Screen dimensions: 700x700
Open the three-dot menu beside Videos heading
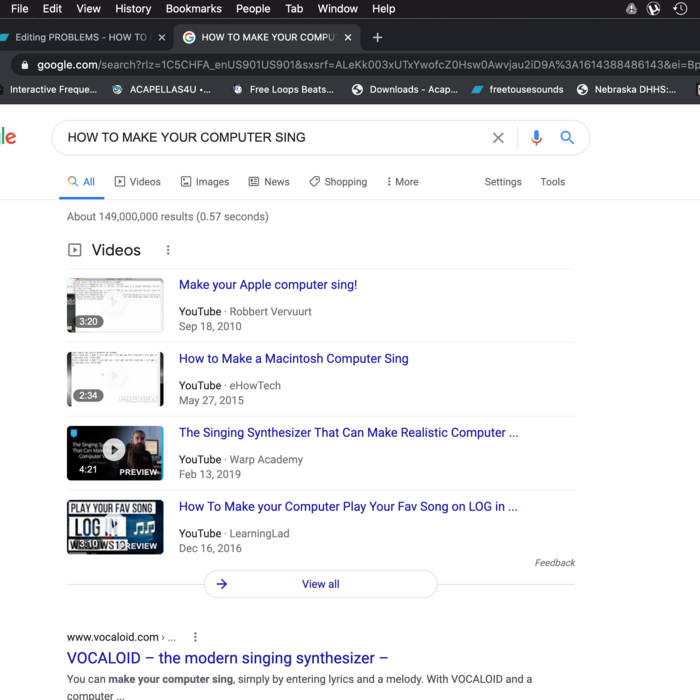point(168,250)
